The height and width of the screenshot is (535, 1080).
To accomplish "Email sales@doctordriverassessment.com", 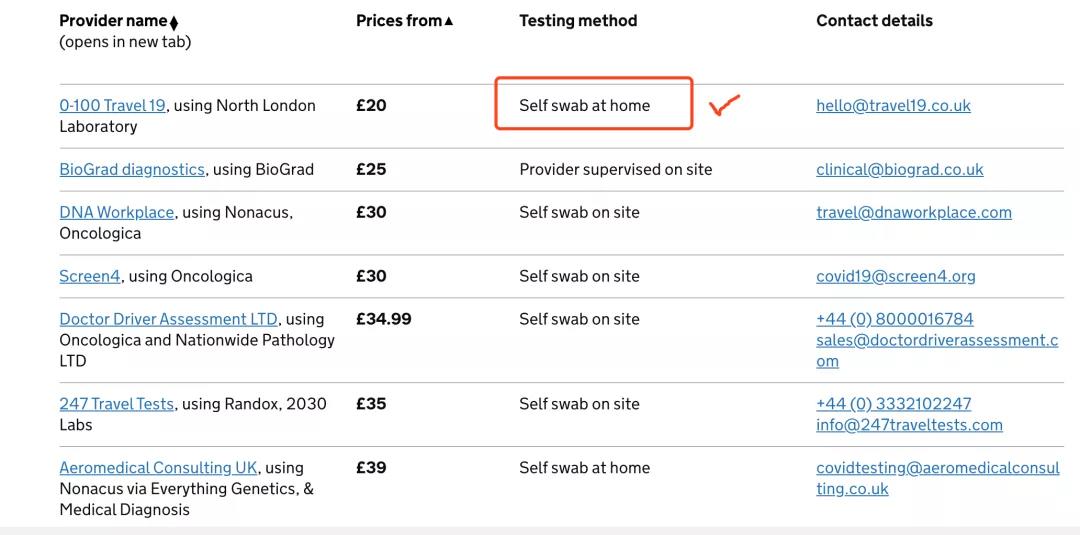I will coord(936,341).
